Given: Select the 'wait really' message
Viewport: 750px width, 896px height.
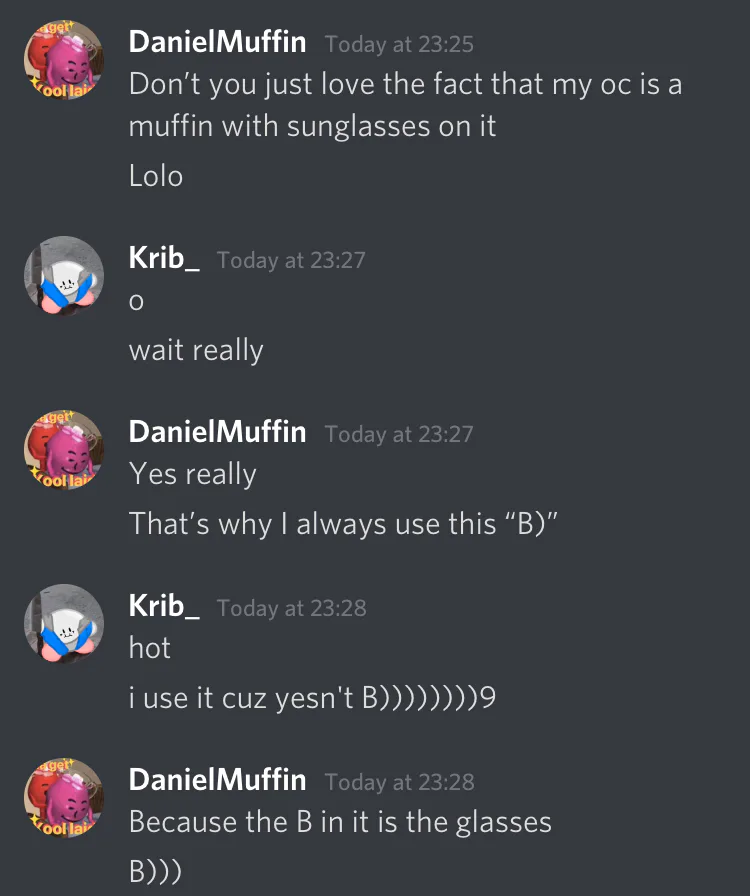Looking at the screenshot, I should 196,351.
